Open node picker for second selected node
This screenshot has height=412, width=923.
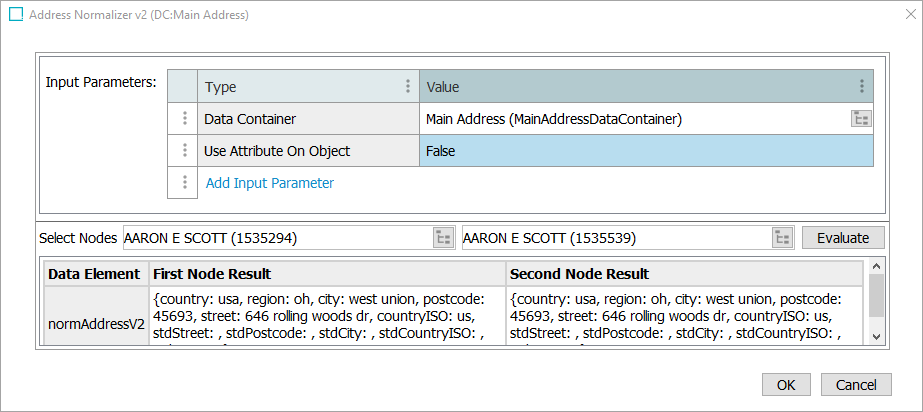[x=783, y=238]
